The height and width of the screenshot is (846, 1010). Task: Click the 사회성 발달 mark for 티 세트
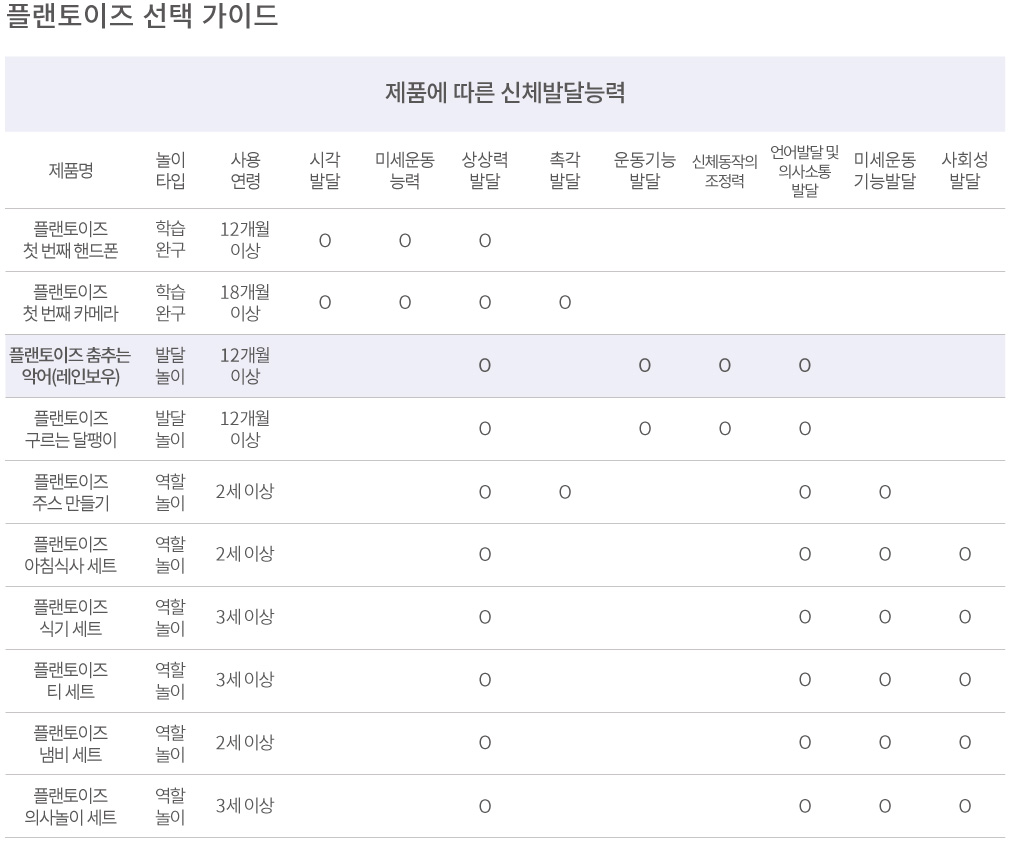tap(965, 680)
